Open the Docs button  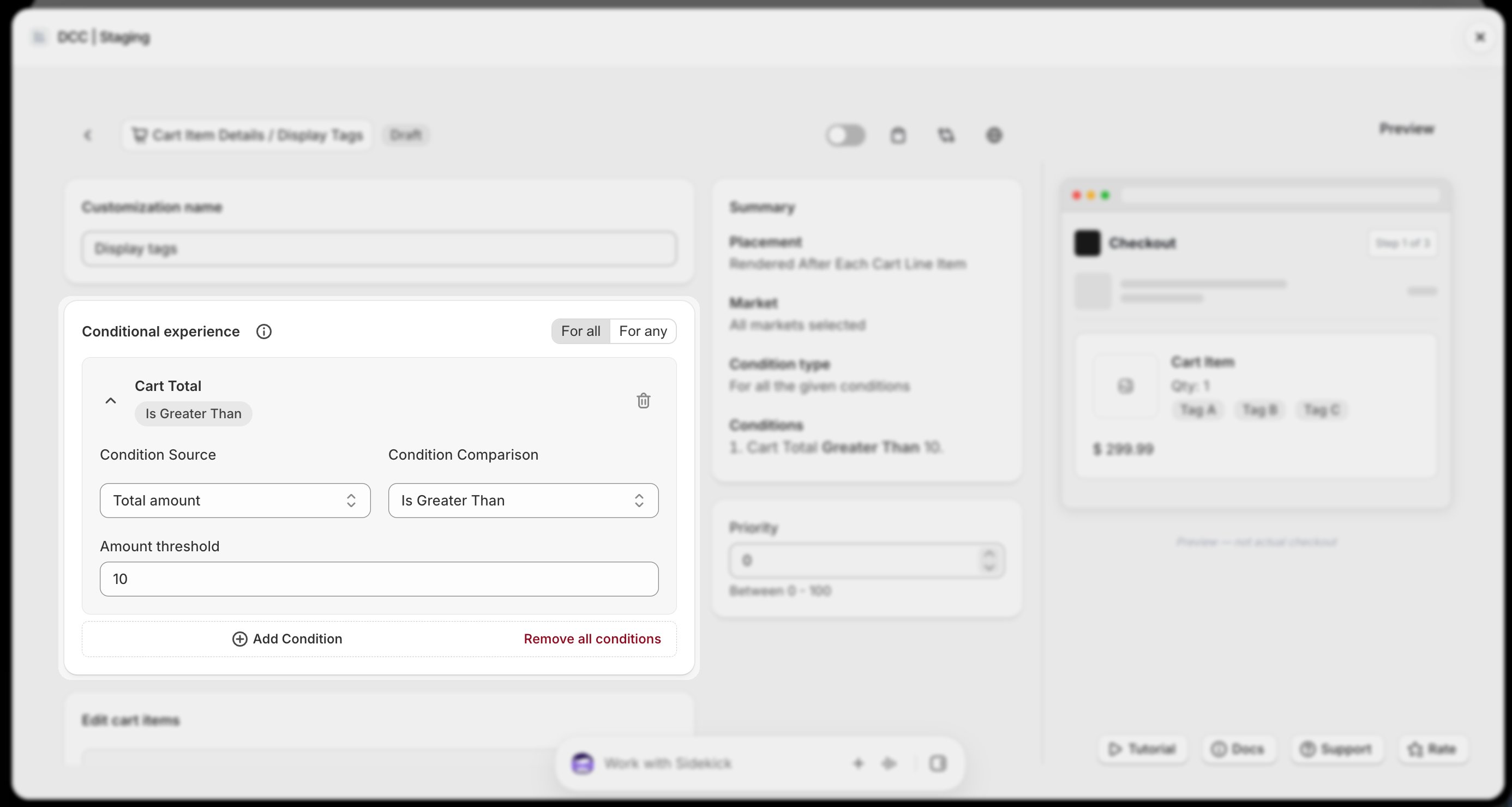pyautogui.click(x=1239, y=749)
